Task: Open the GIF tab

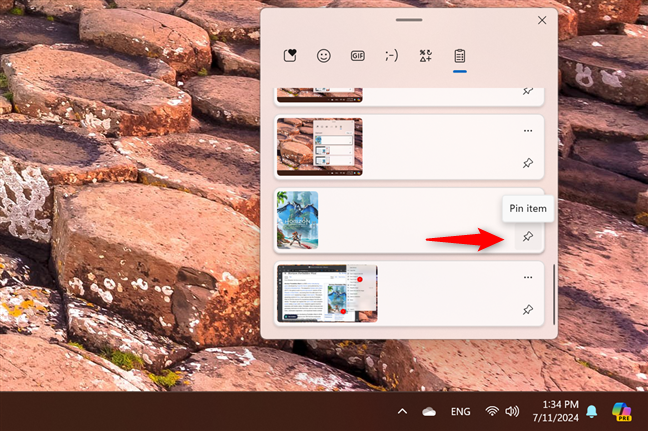Action: tap(357, 55)
